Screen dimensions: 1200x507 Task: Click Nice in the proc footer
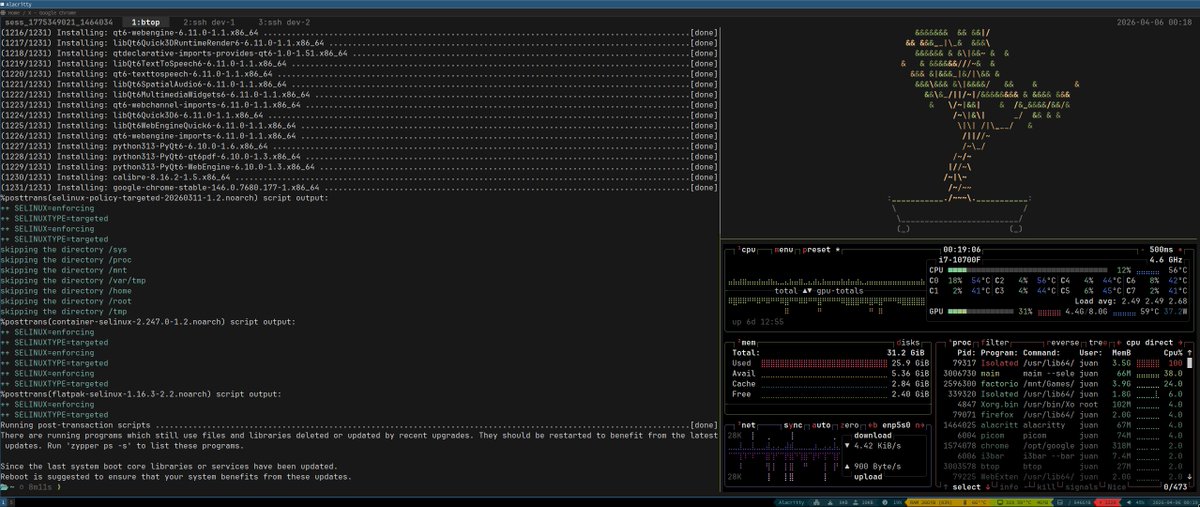1117,487
